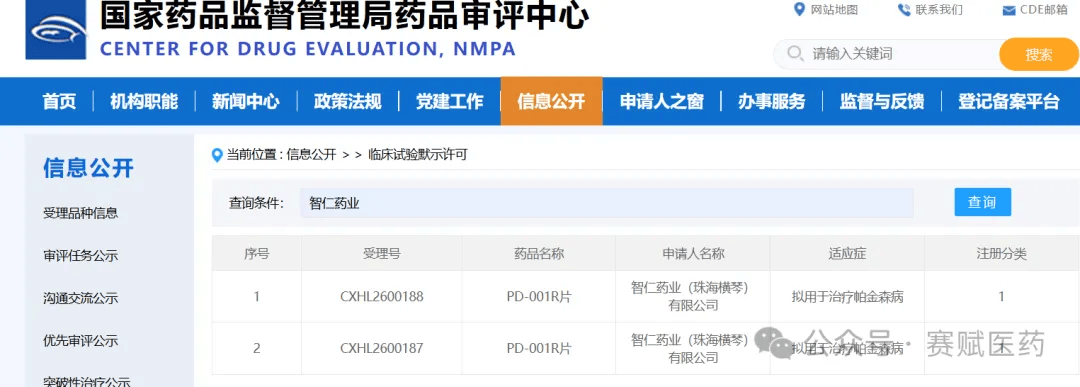Click the contact us phone icon
This screenshot has height=387, width=1080.
904,10
